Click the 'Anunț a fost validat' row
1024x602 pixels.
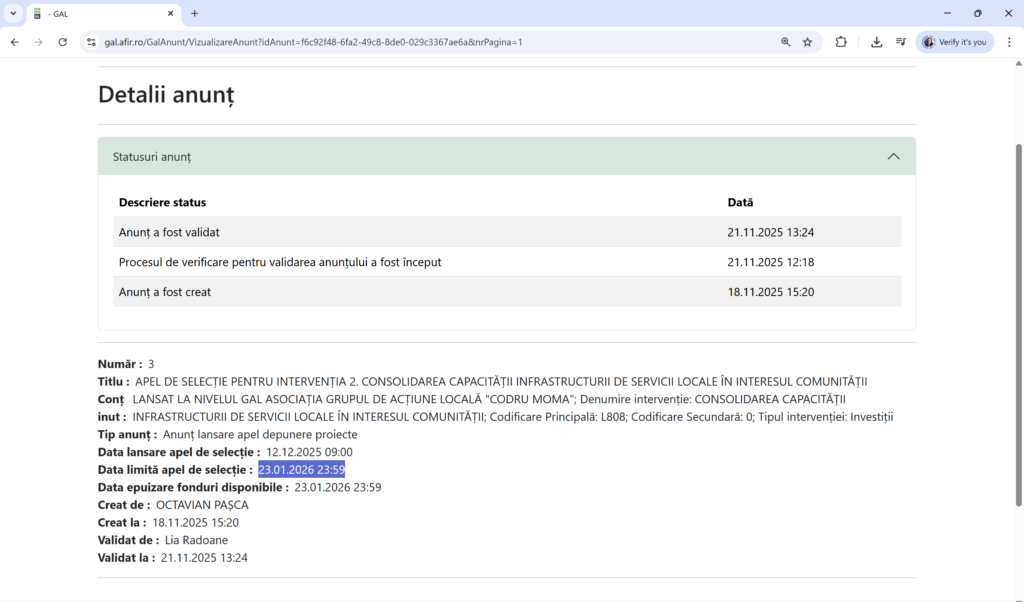[507, 232]
